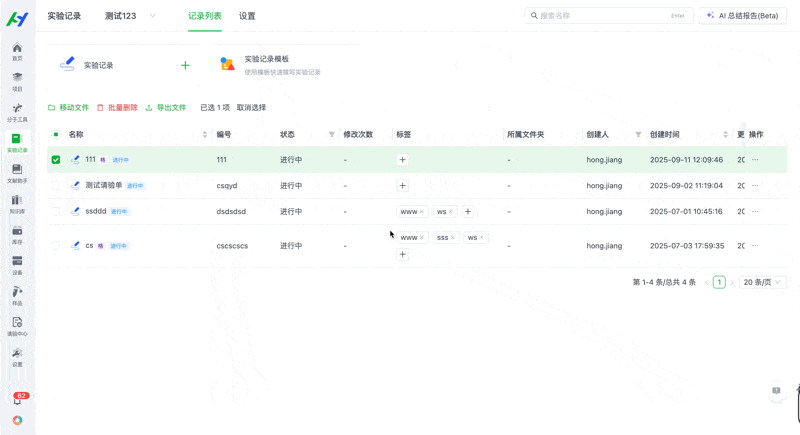This screenshot has height=435, width=800.
Task: Go to the next page arrow
Action: tap(732, 283)
